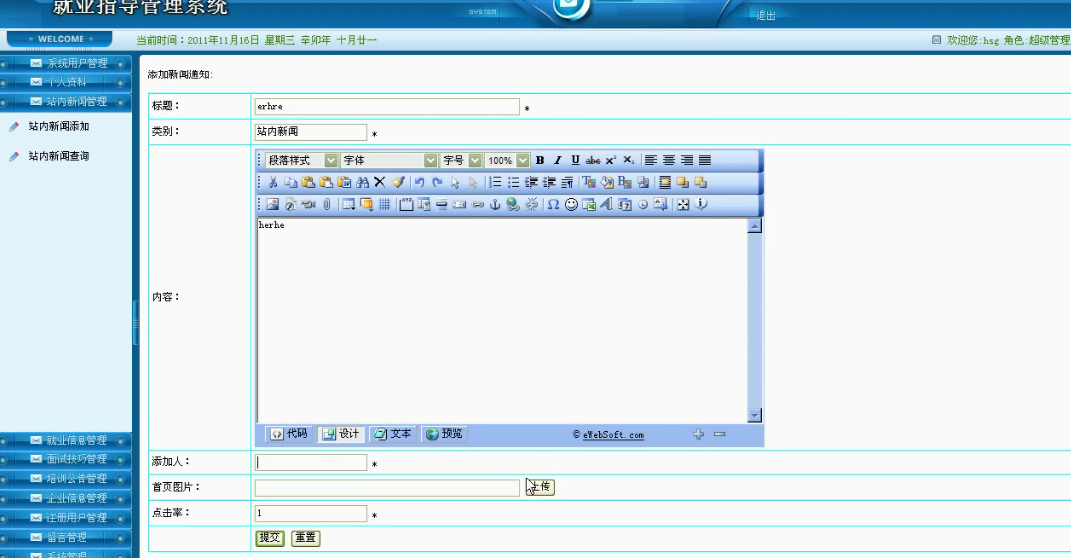Switch to 代码 code view tab
The height and width of the screenshot is (558, 1071).
coord(289,434)
